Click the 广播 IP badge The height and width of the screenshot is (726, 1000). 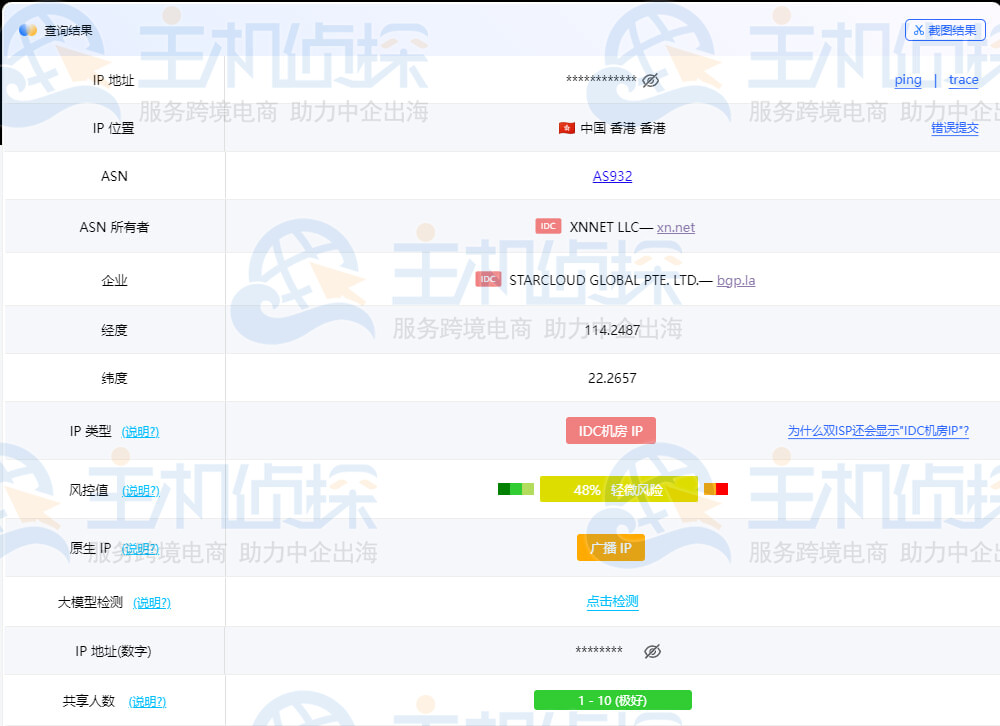611,547
